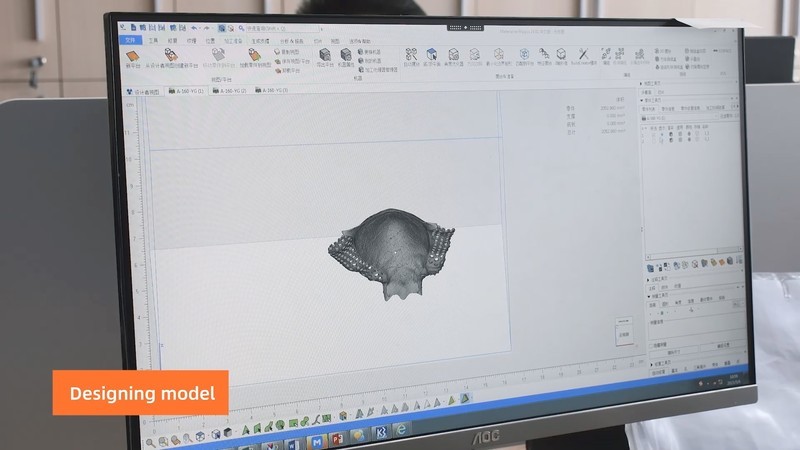The height and width of the screenshot is (450, 800).
Task: Collapse the top right panel section header
Action: click(x=645, y=100)
